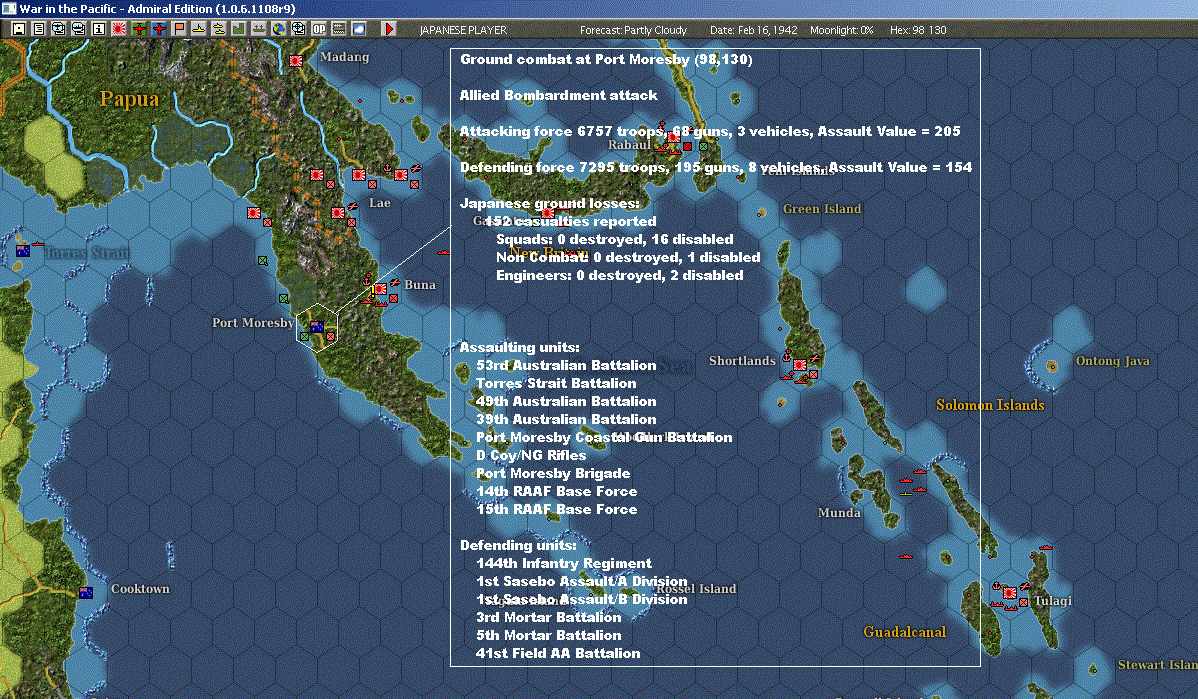Screen dimensions: 1198x699
Task: Click '39th Australian Battalion' entry
Action: coord(566,419)
